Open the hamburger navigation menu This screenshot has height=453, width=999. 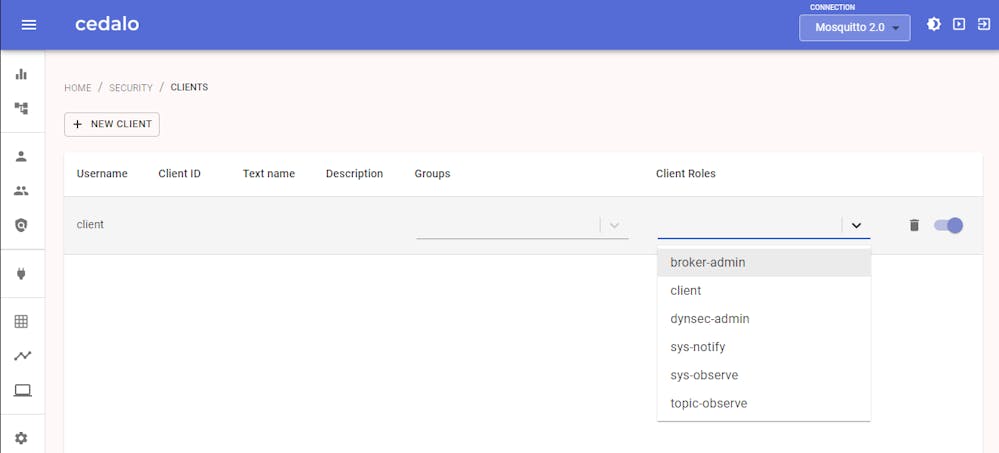[x=29, y=25]
